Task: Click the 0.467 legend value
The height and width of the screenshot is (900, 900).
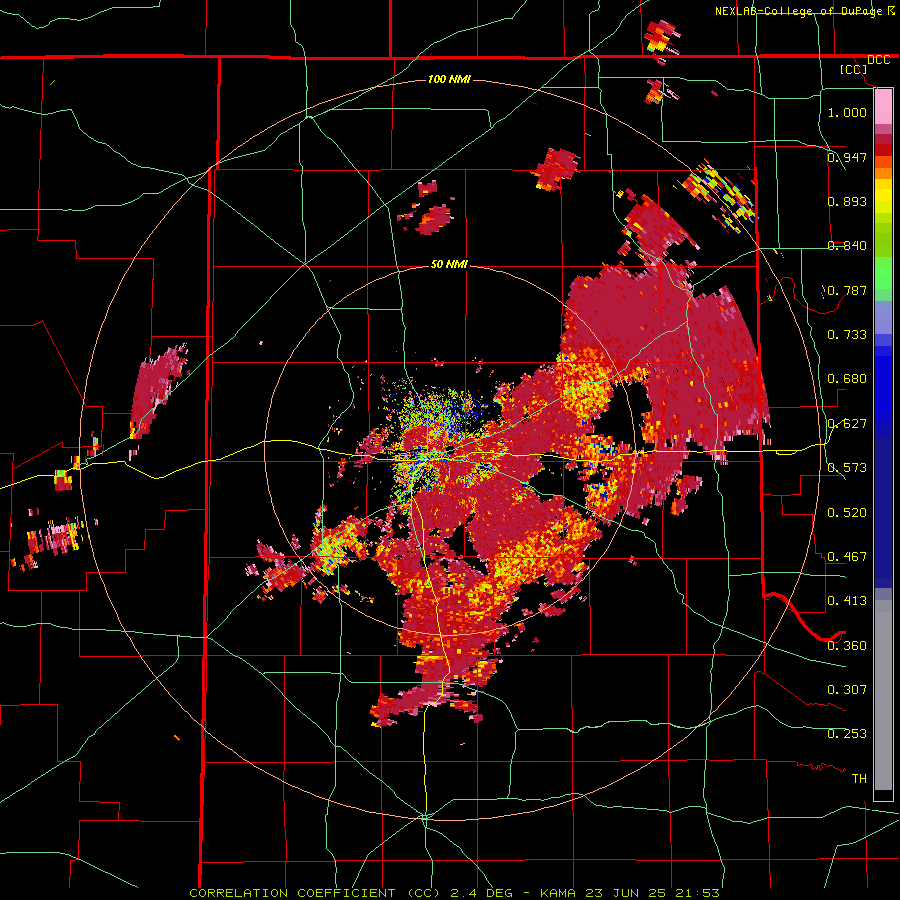Action: [x=847, y=556]
